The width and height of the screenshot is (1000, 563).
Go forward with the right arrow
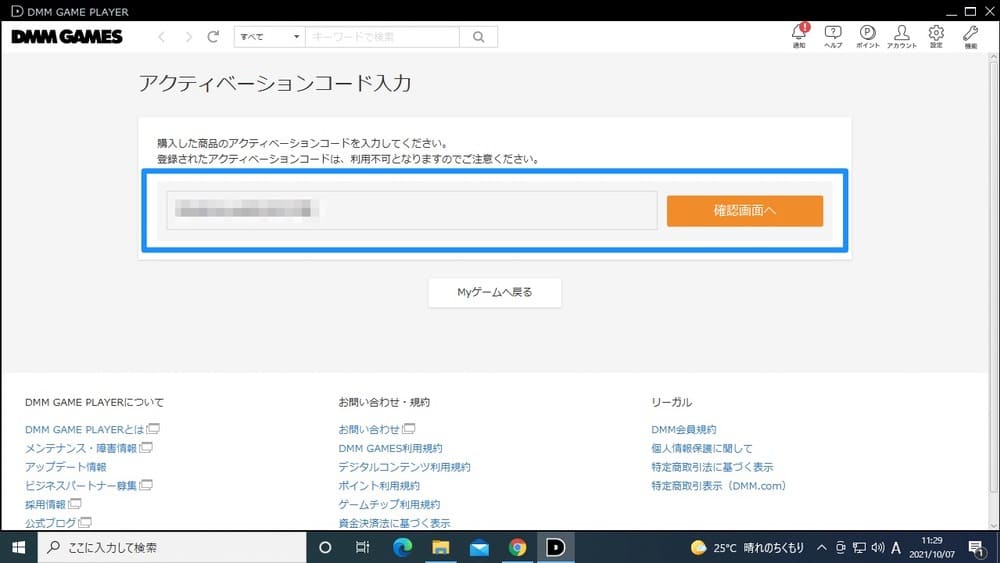click(188, 37)
